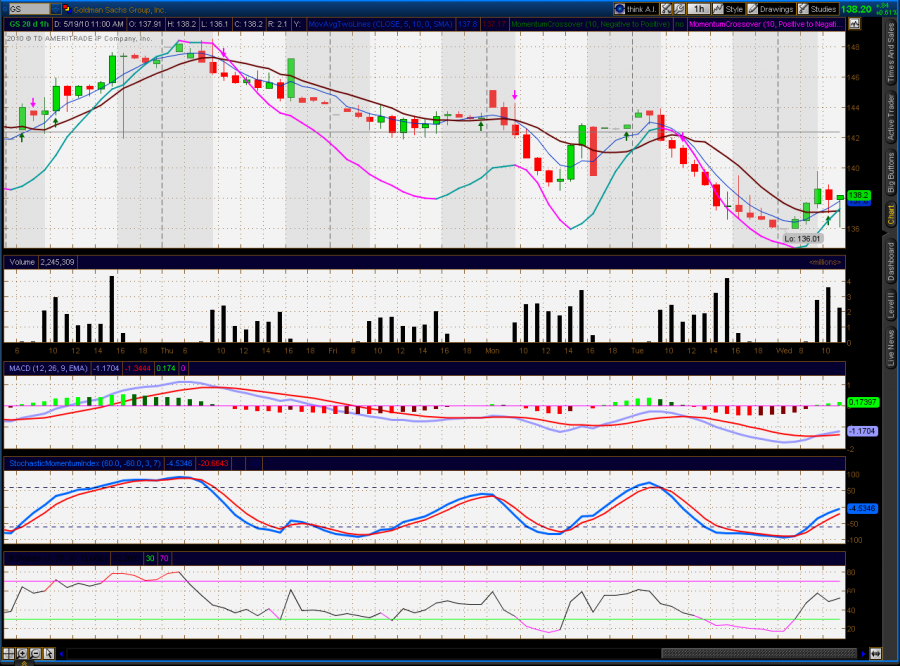
Task: Click the Lo: 136.01 low price marker
Action: tap(802, 238)
